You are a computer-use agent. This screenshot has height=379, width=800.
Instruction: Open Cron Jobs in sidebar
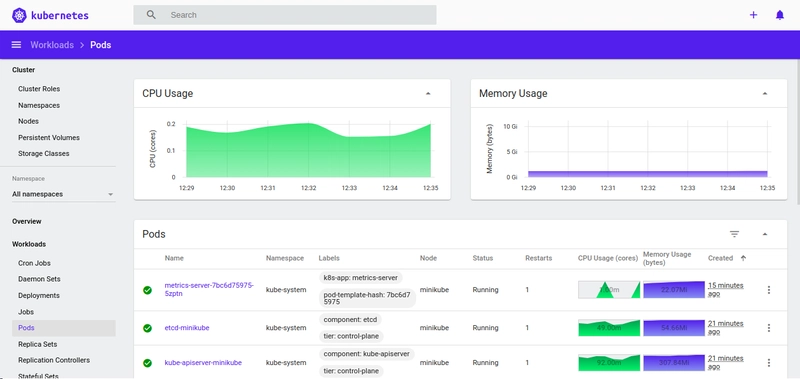(34, 263)
